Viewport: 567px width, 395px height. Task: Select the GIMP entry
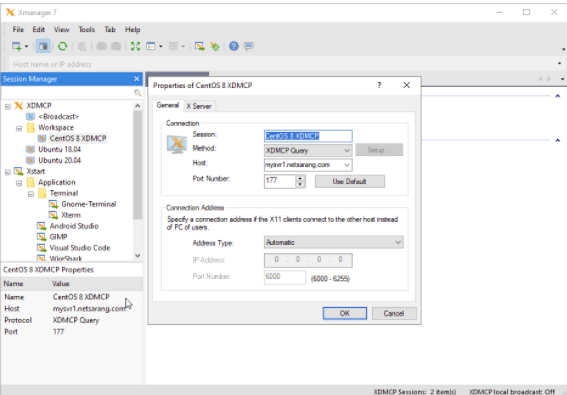tap(58, 237)
